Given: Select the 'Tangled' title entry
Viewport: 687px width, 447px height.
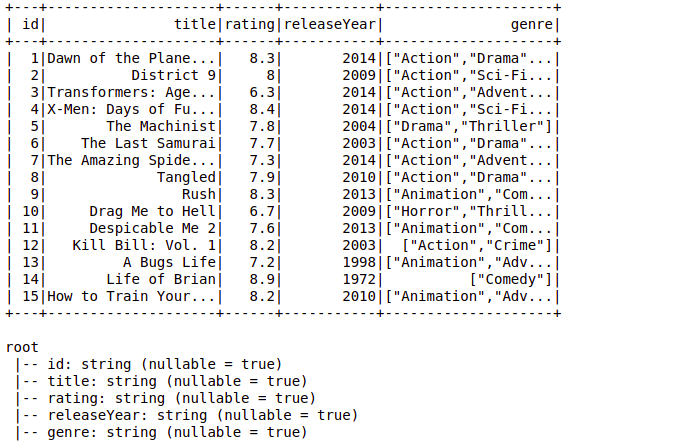Looking at the screenshot, I should click(x=187, y=178).
